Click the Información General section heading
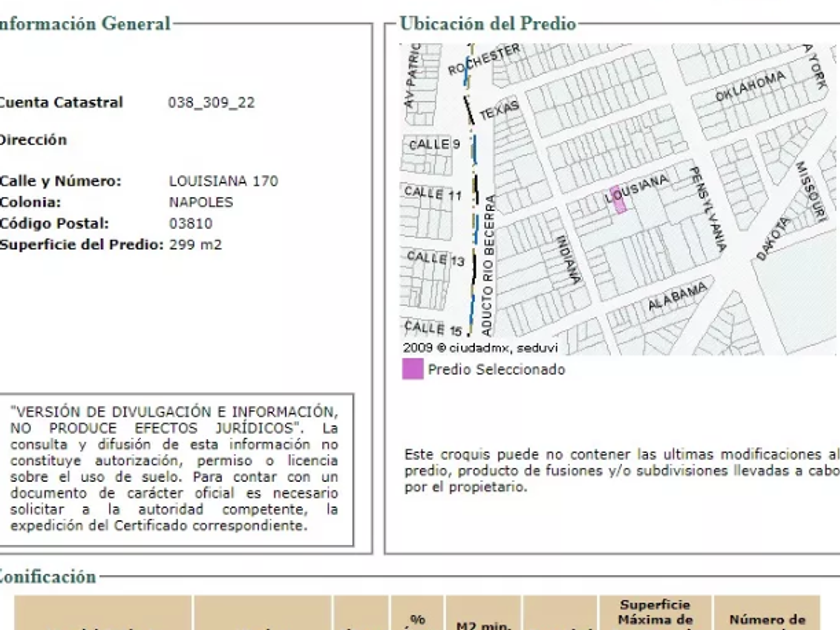 (84, 24)
